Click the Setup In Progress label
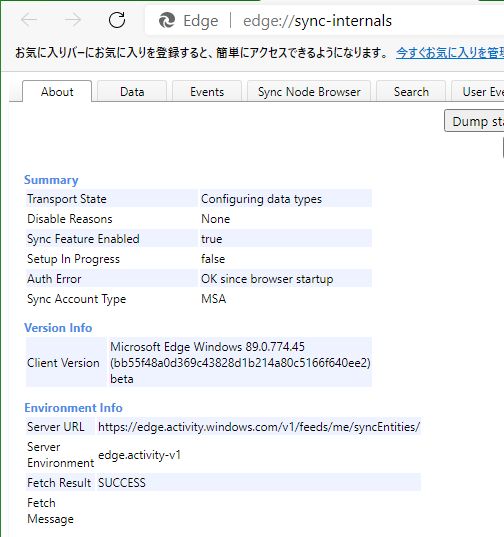504x537 pixels. 73,259
